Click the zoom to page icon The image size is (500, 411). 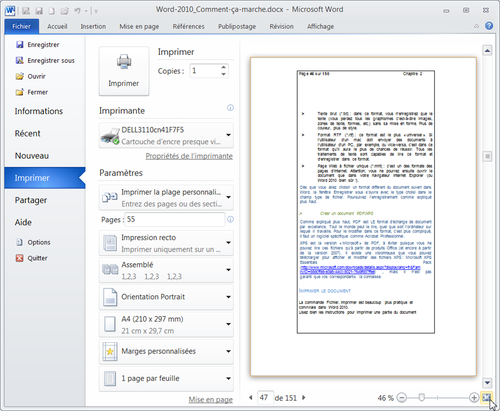pyautogui.click(x=487, y=397)
